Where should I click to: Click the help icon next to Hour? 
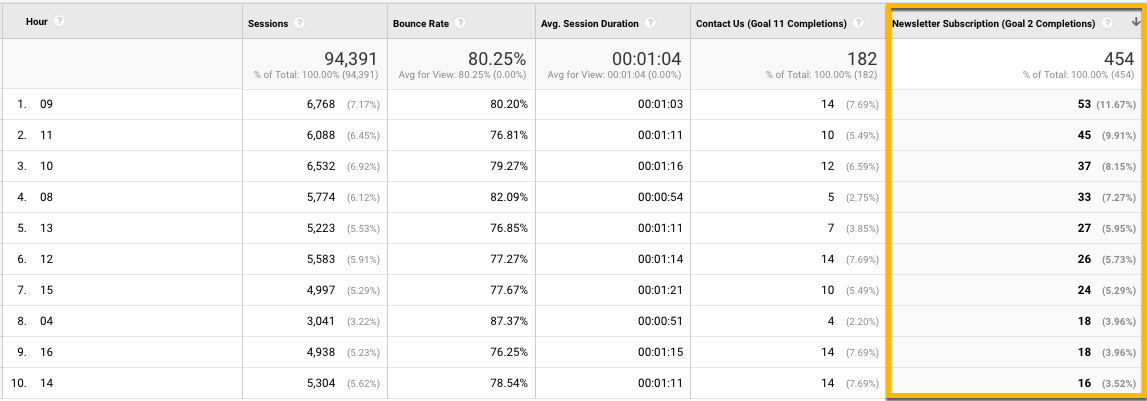(60, 22)
